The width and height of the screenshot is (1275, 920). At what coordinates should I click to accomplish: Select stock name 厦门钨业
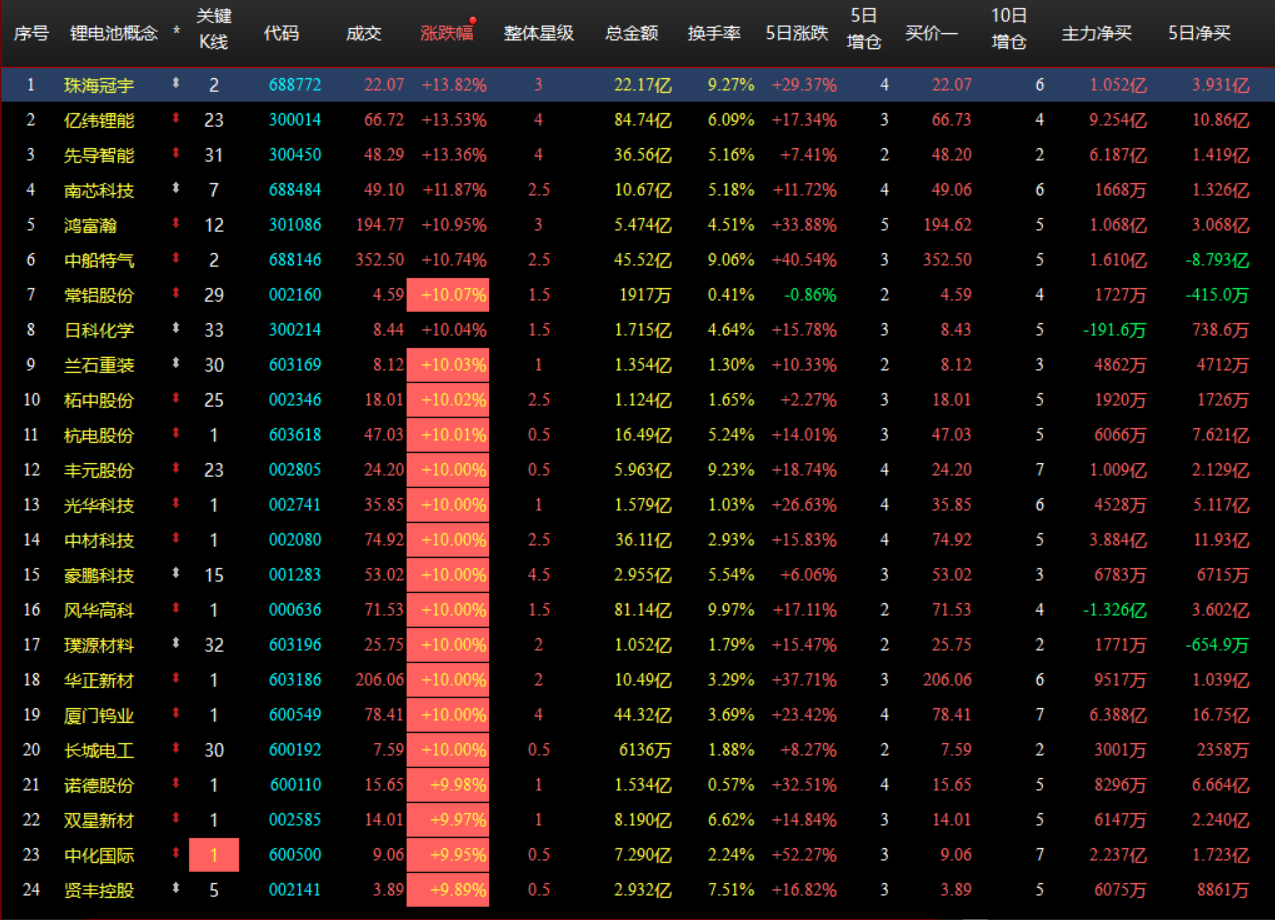click(99, 715)
